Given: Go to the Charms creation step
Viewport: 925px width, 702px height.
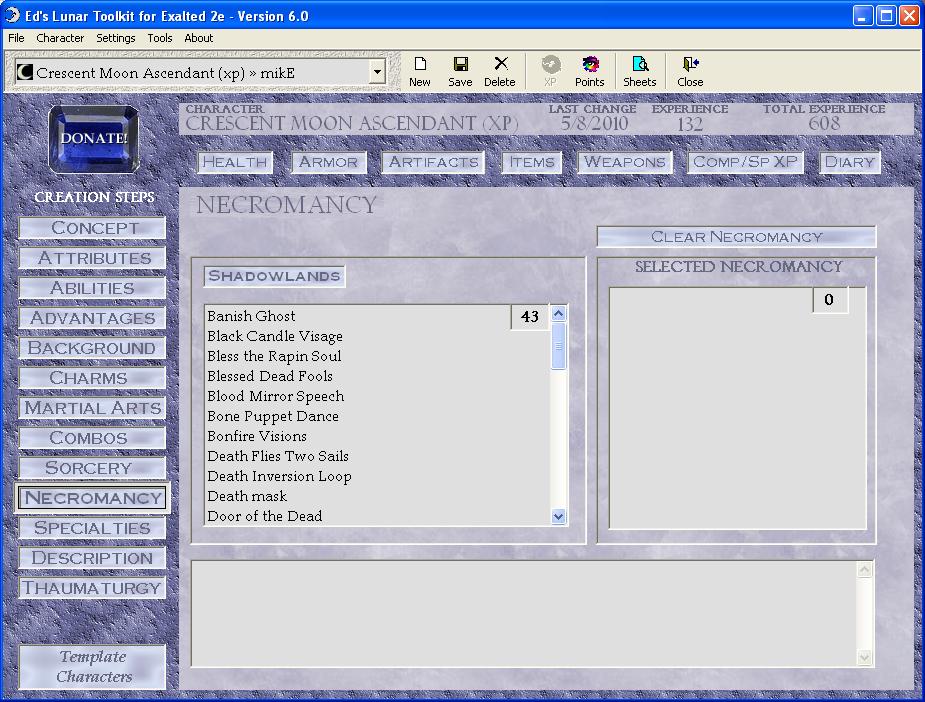Looking at the screenshot, I should click(93, 378).
